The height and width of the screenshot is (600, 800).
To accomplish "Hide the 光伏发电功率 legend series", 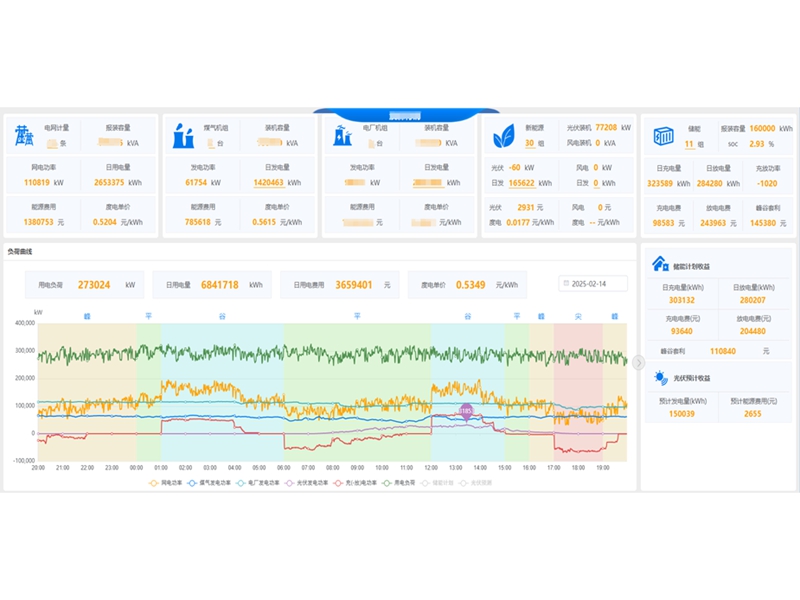I will (x=306, y=482).
